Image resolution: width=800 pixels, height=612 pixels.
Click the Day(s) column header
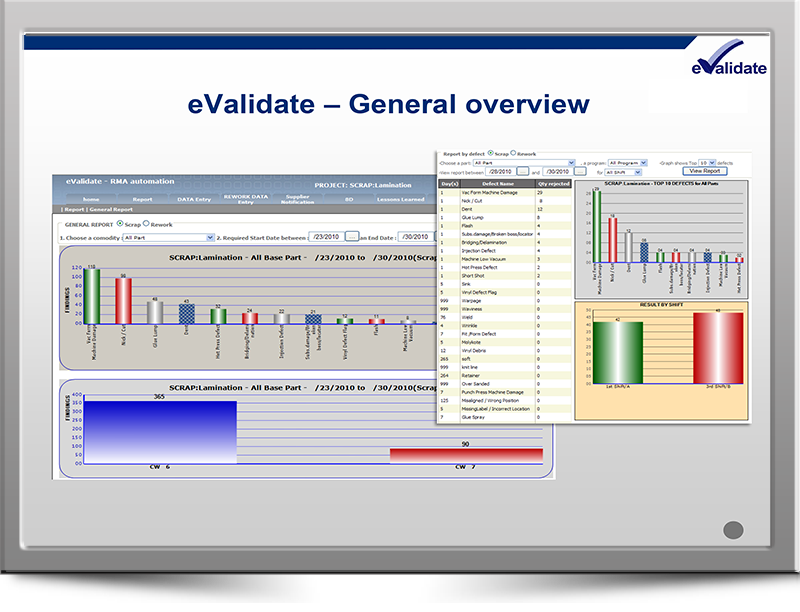pyautogui.click(x=449, y=184)
